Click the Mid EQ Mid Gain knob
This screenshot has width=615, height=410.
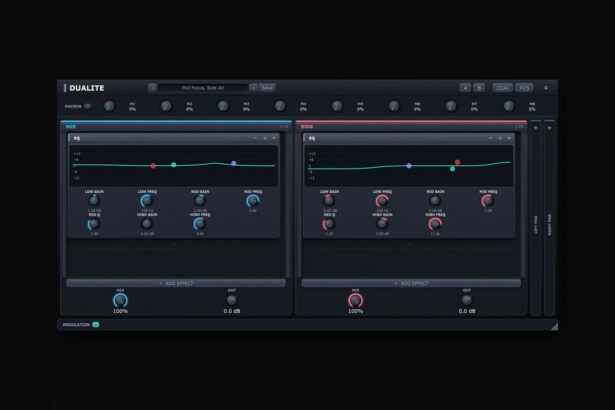point(200,200)
